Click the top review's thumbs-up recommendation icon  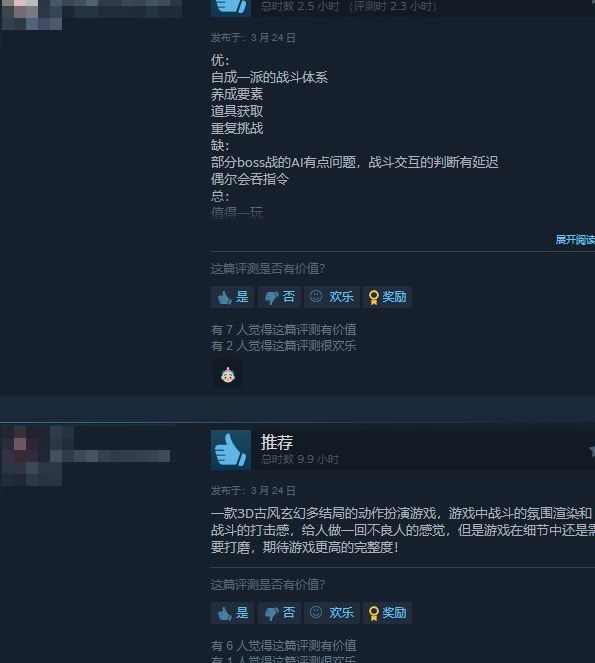[x=231, y=8]
